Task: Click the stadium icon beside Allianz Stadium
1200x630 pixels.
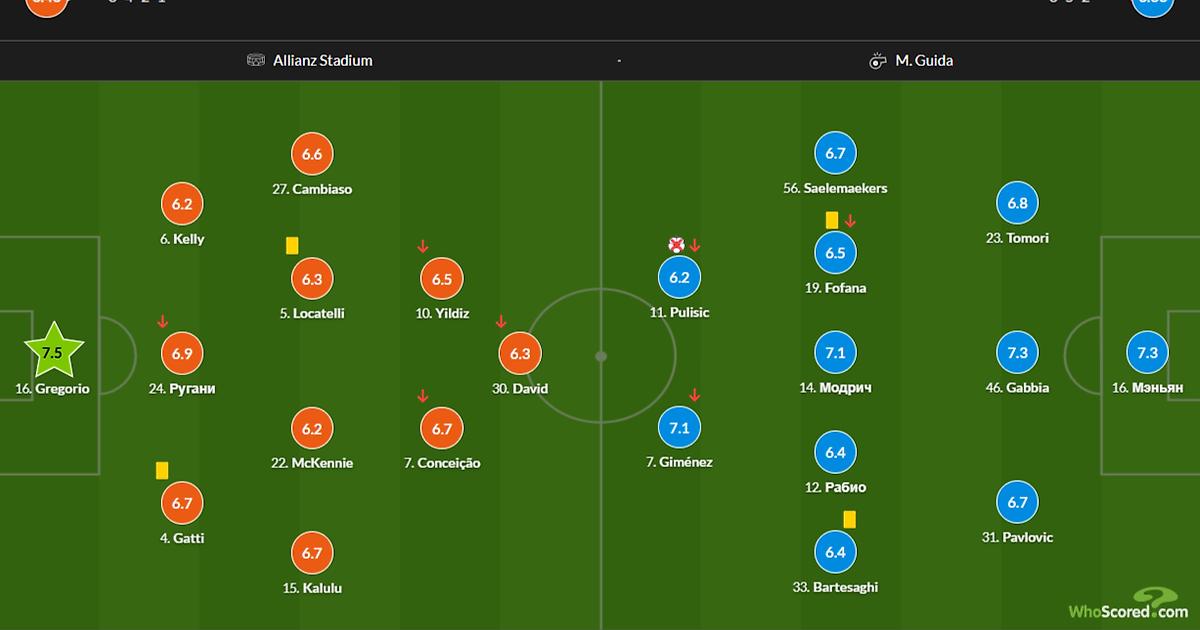Action: (x=256, y=60)
